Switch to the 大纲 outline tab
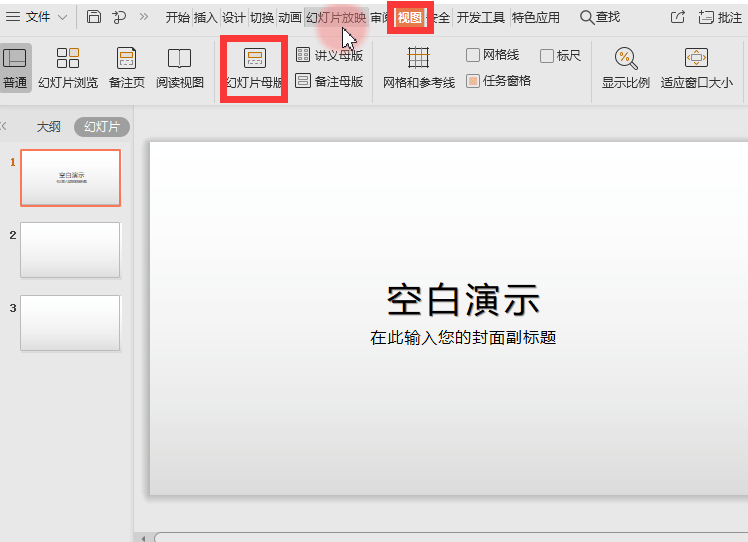The height and width of the screenshot is (542, 748). pos(49,127)
